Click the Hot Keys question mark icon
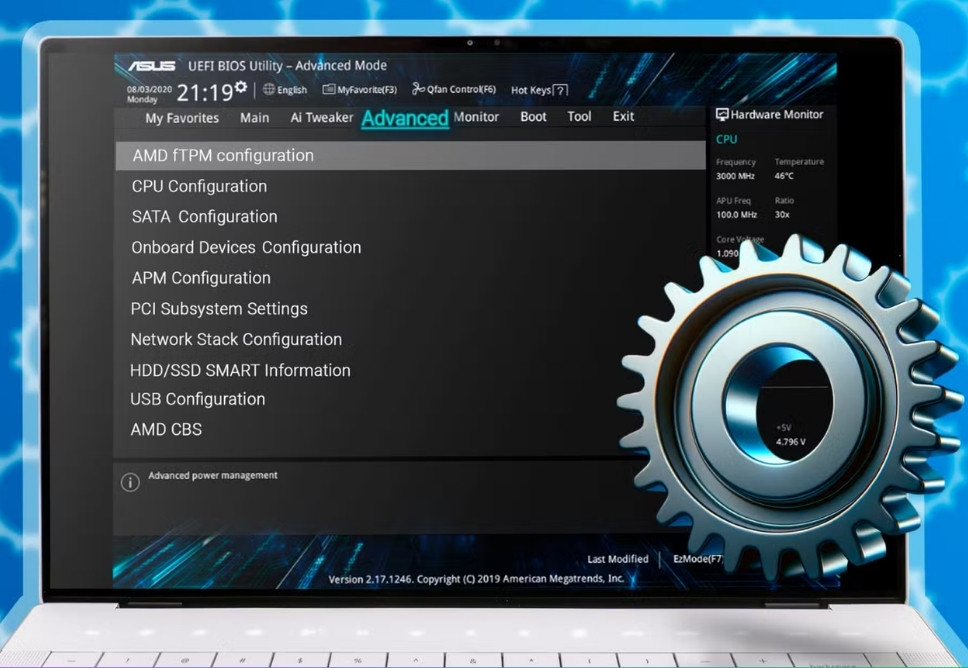The width and height of the screenshot is (968, 668). click(561, 90)
